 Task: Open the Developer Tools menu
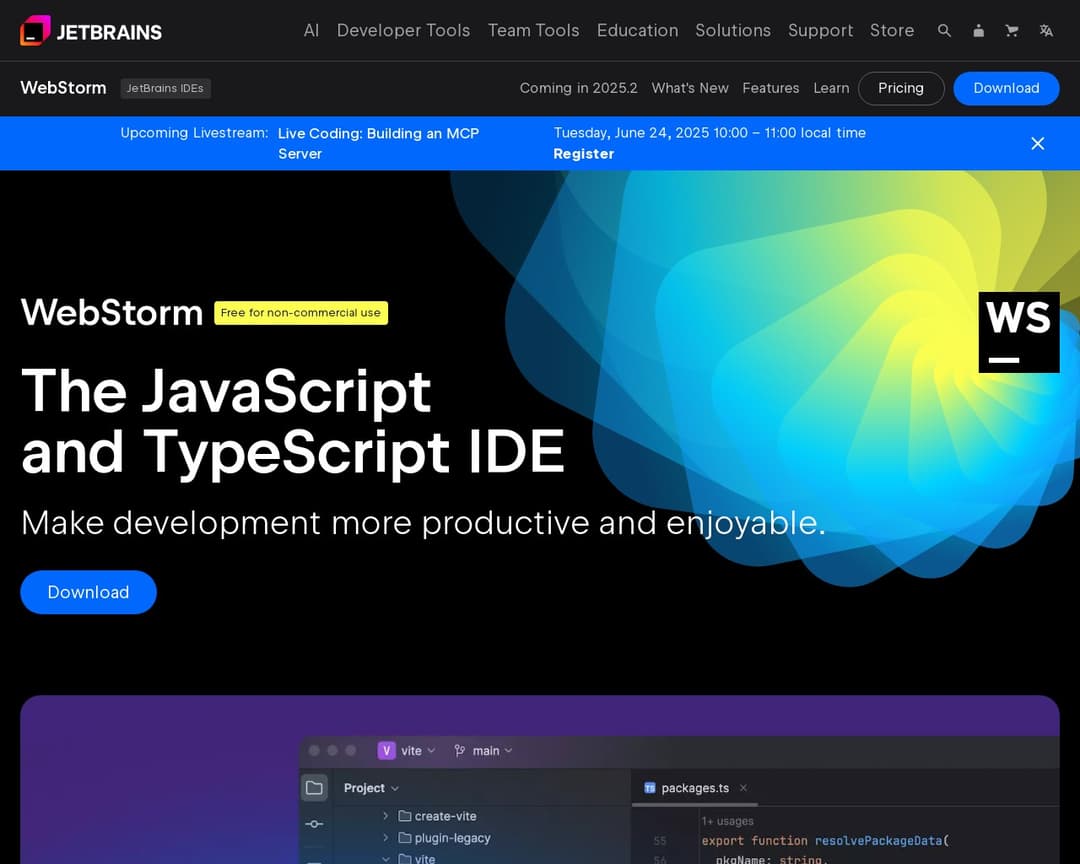pos(404,31)
